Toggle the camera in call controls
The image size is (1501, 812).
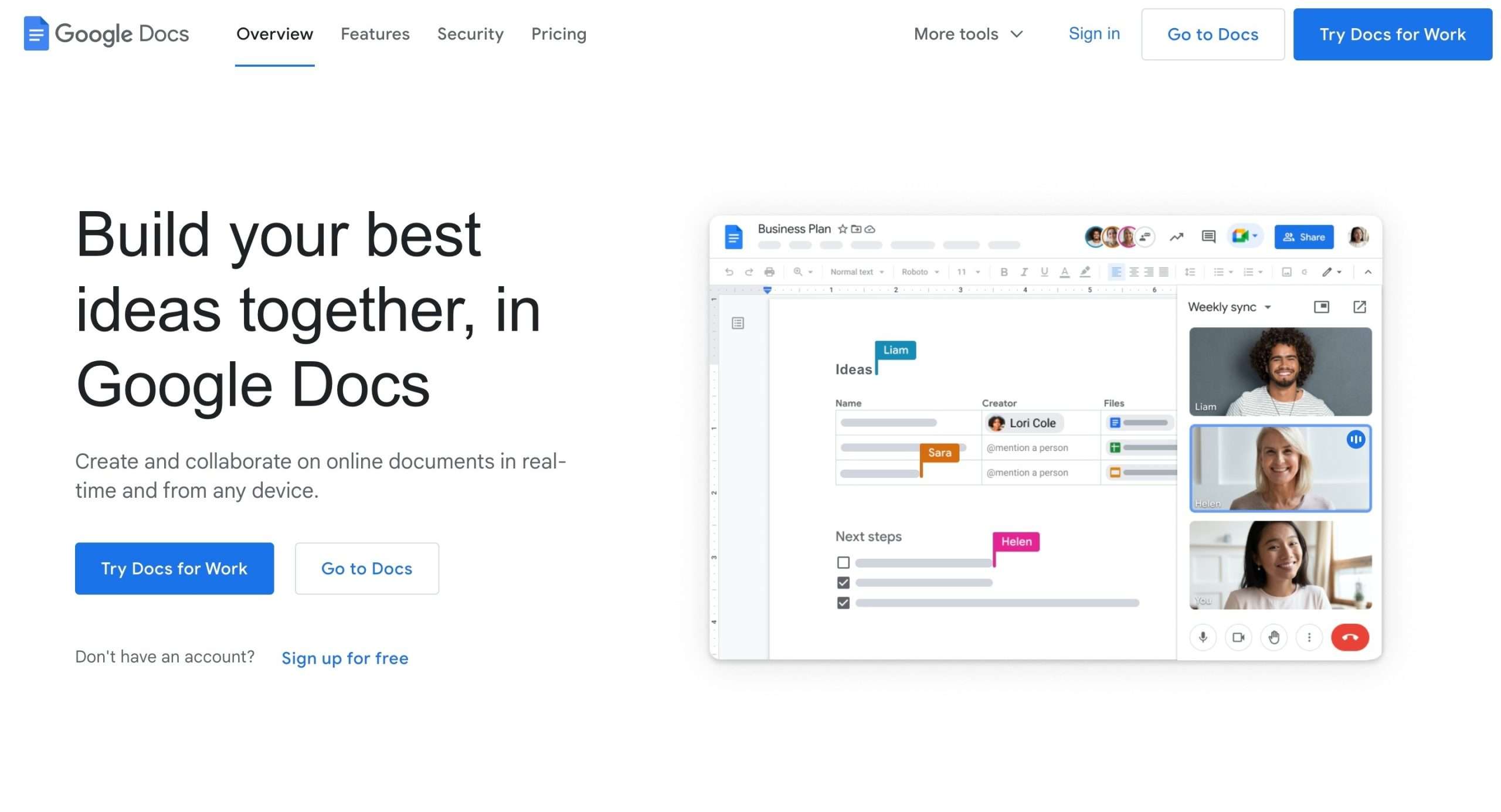(1238, 637)
